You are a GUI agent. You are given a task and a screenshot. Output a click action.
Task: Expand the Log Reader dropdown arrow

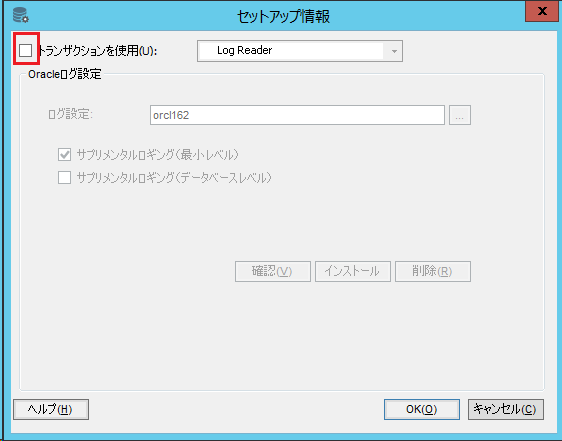(x=394, y=51)
